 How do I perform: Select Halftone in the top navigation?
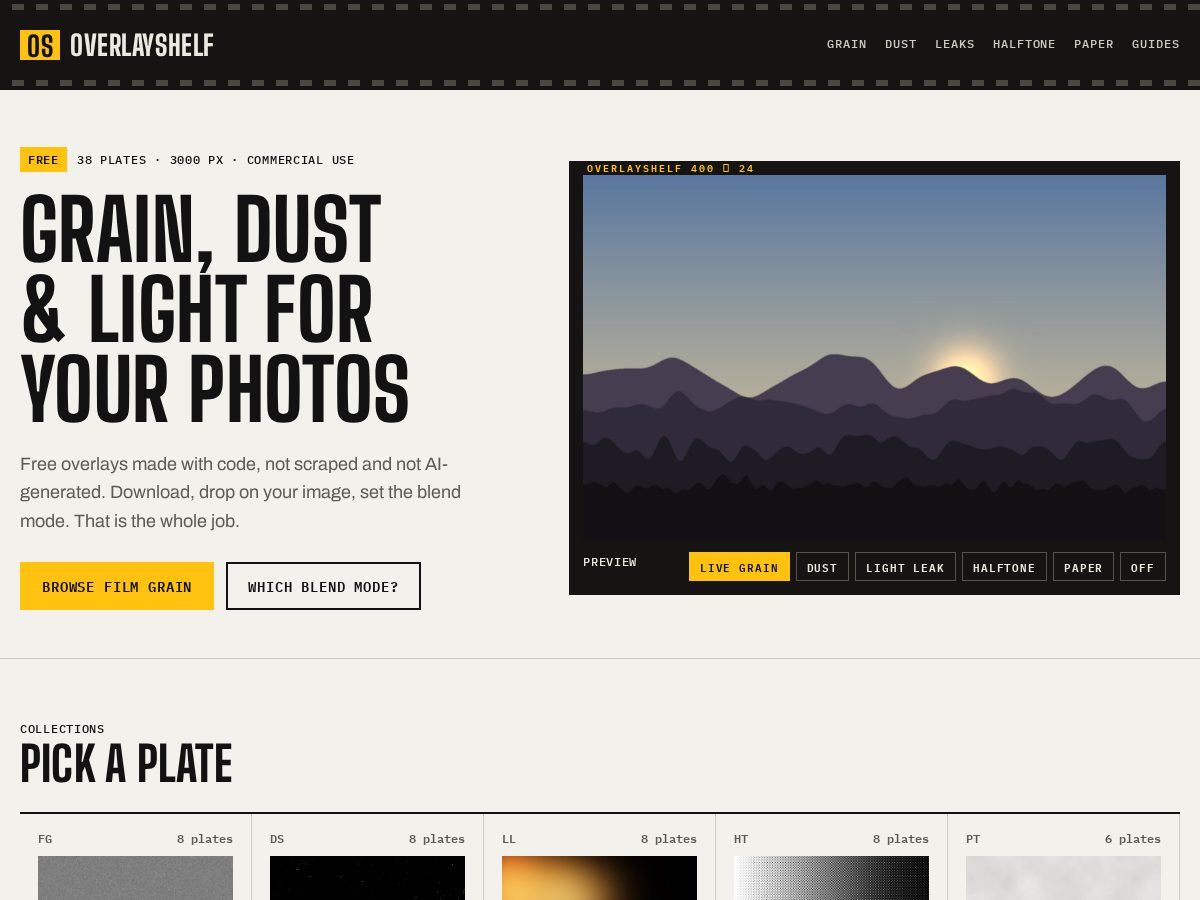(1024, 44)
